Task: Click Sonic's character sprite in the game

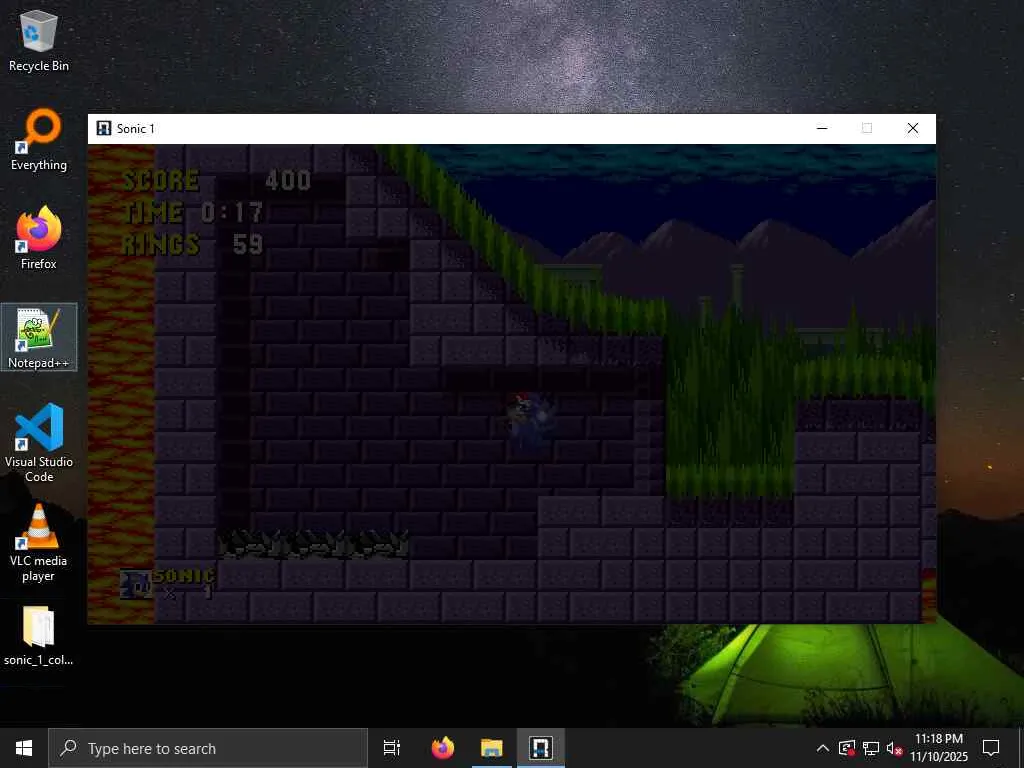Action: click(x=531, y=421)
